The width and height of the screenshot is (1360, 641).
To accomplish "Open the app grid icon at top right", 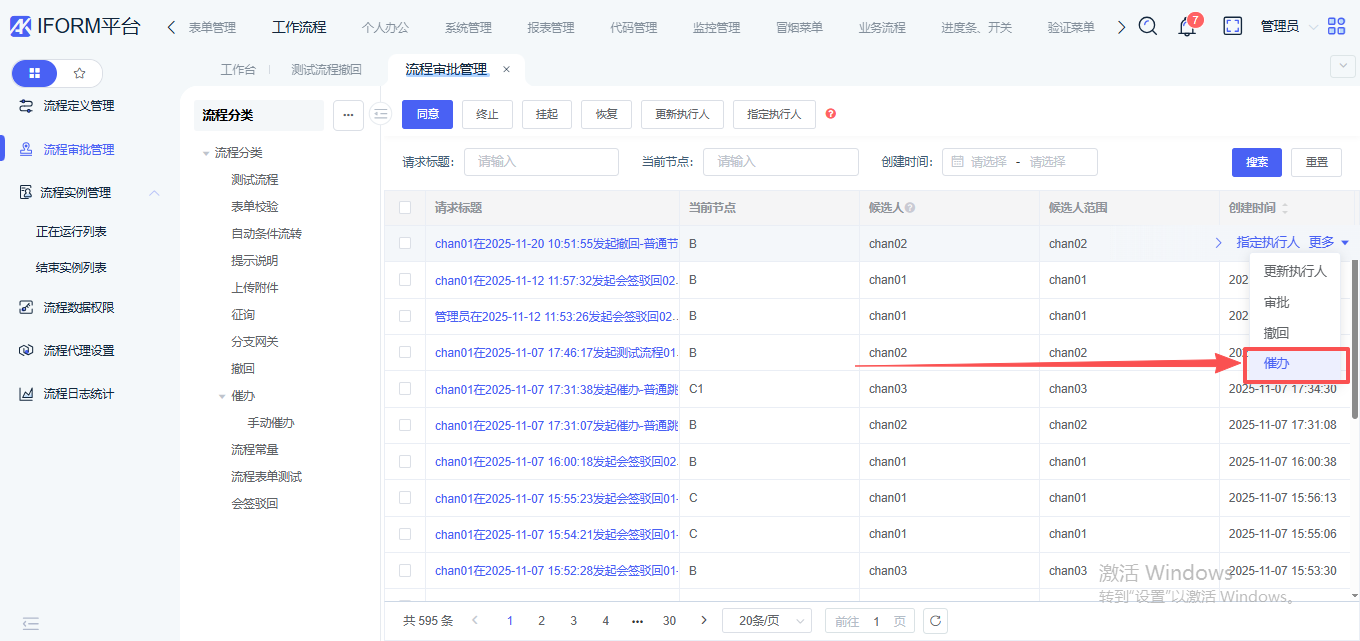I will [x=1336, y=27].
